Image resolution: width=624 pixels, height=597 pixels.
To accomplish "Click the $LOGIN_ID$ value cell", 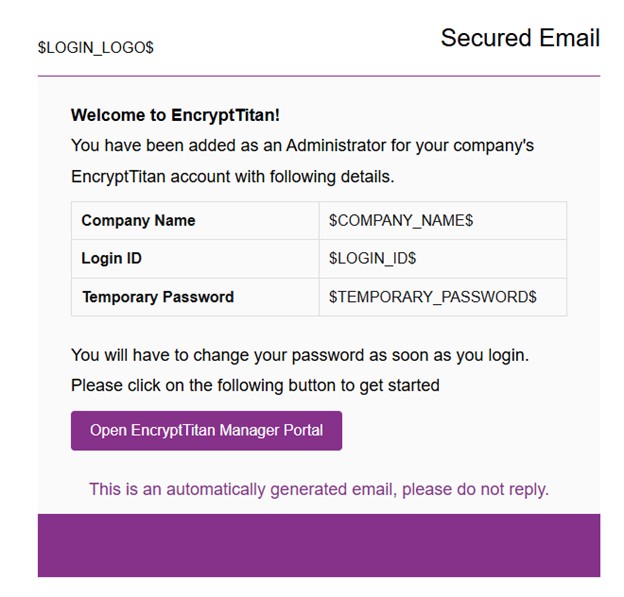I will (x=443, y=259).
